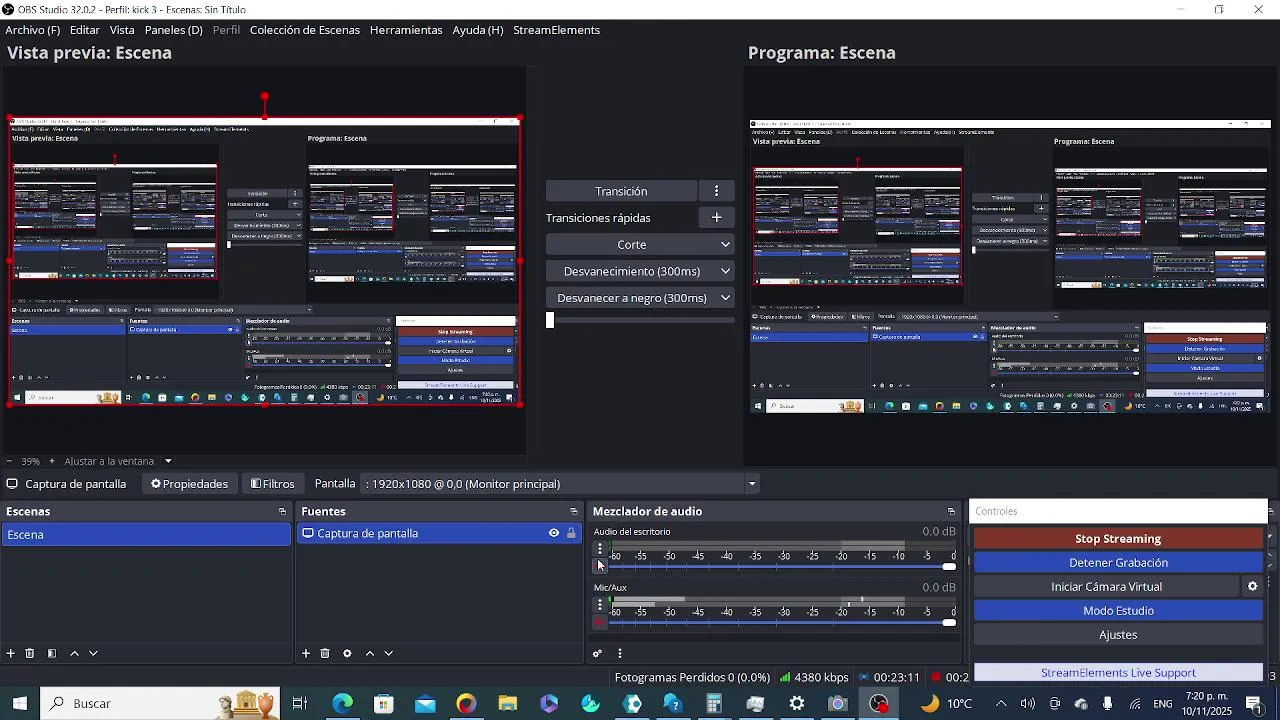This screenshot has width=1280, height=720.
Task: Open Filtros for the selected source
Action: (273, 484)
